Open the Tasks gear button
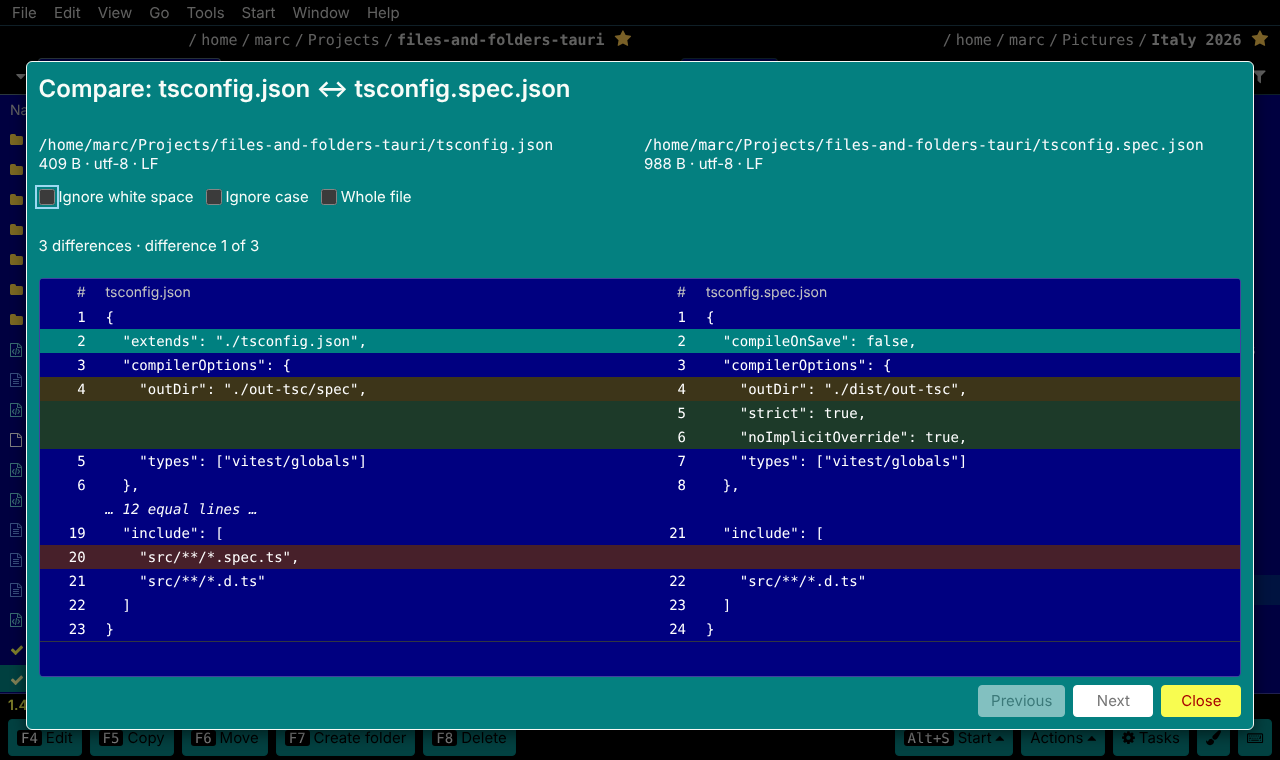1280x760 pixels. tap(1150, 738)
